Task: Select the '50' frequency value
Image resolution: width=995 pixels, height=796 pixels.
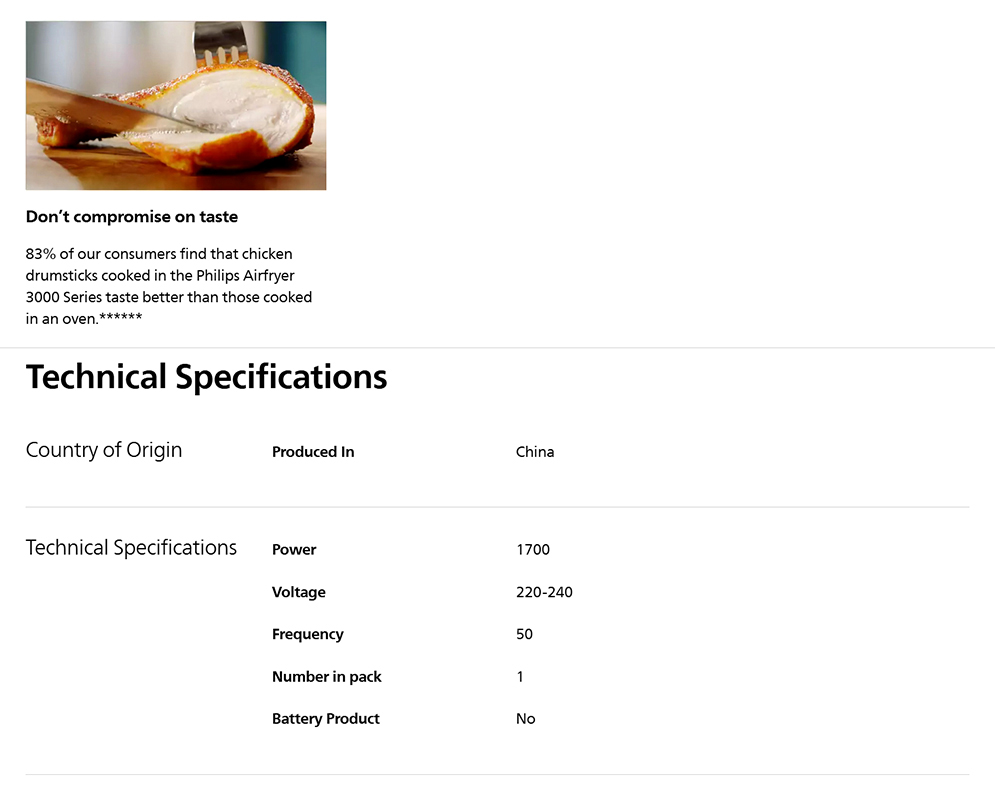Action: coord(525,634)
